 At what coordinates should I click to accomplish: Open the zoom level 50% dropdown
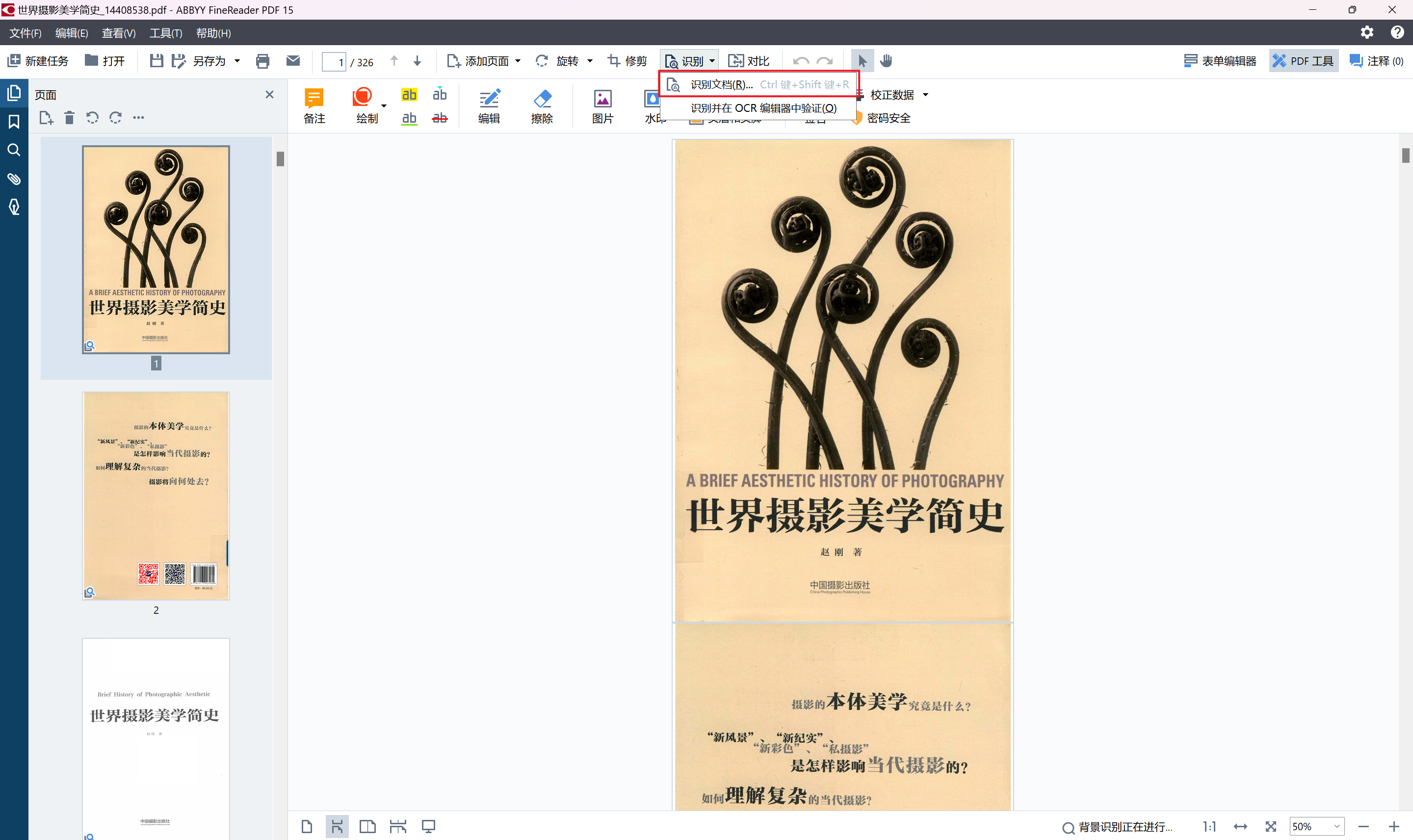pos(1336,826)
